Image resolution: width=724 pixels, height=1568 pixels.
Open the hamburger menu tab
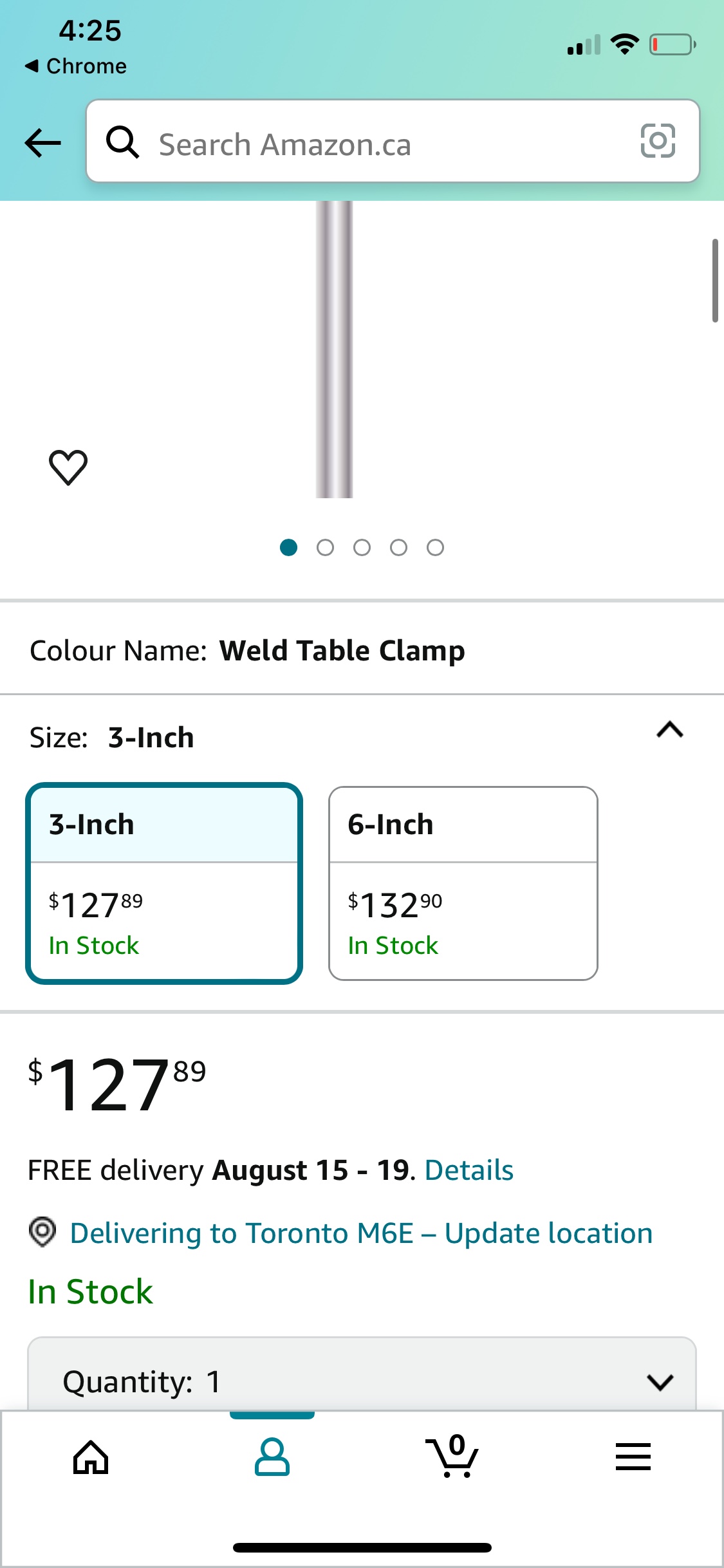[633, 1457]
